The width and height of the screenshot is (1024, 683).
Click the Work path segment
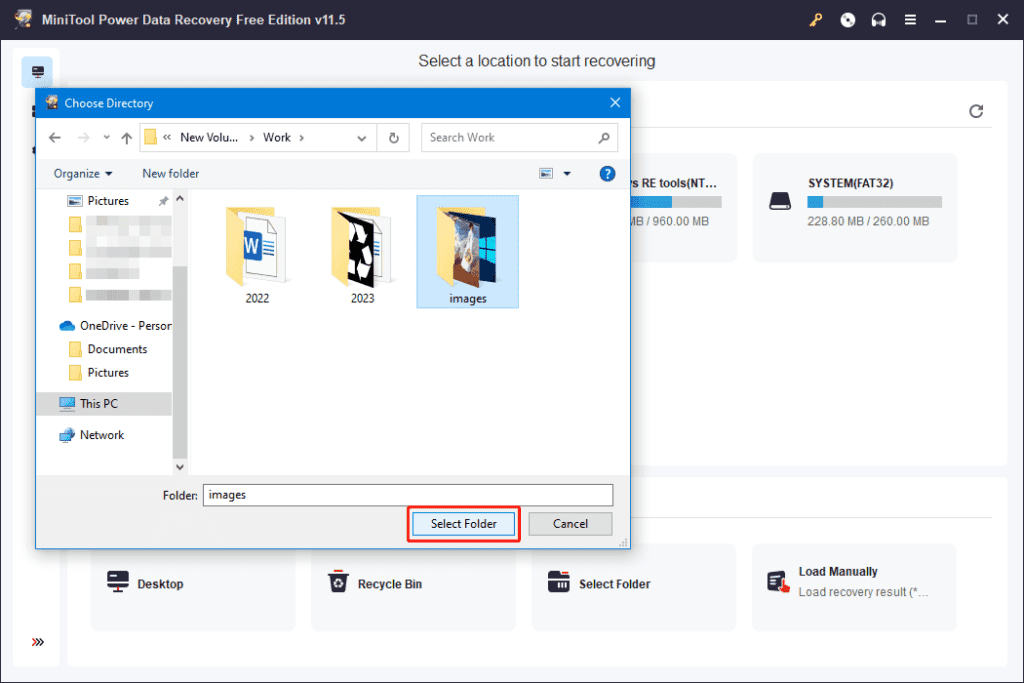pos(277,138)
